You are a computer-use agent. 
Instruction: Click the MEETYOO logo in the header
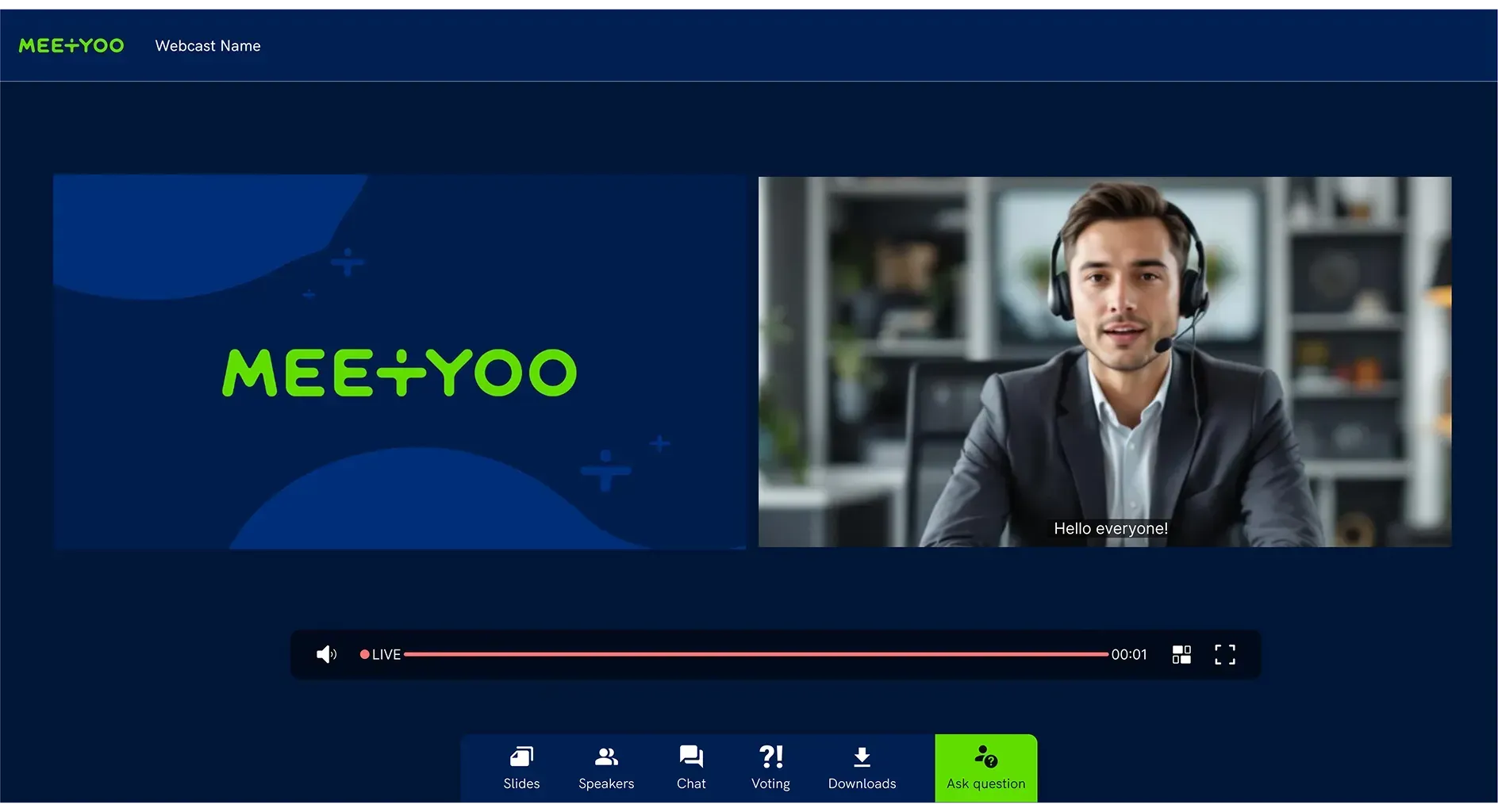click(71, 45)
